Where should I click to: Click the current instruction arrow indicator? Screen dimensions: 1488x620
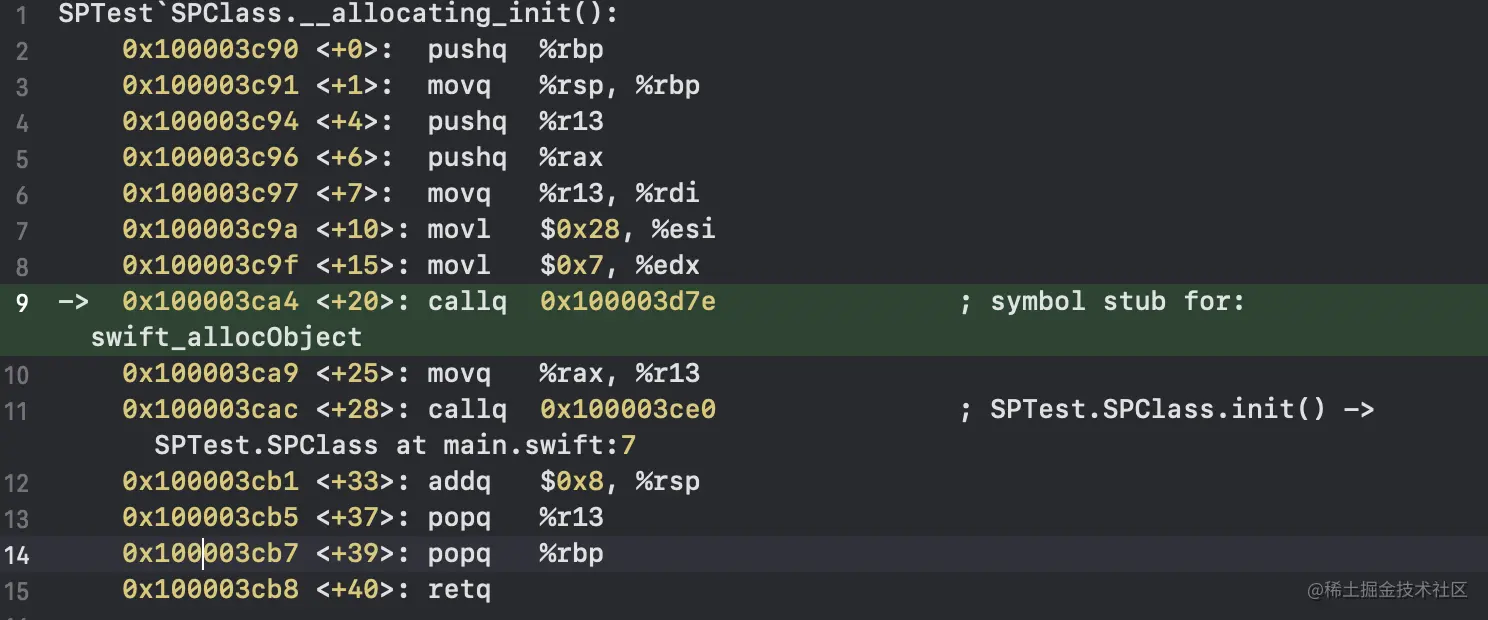[x=73, y=302]
